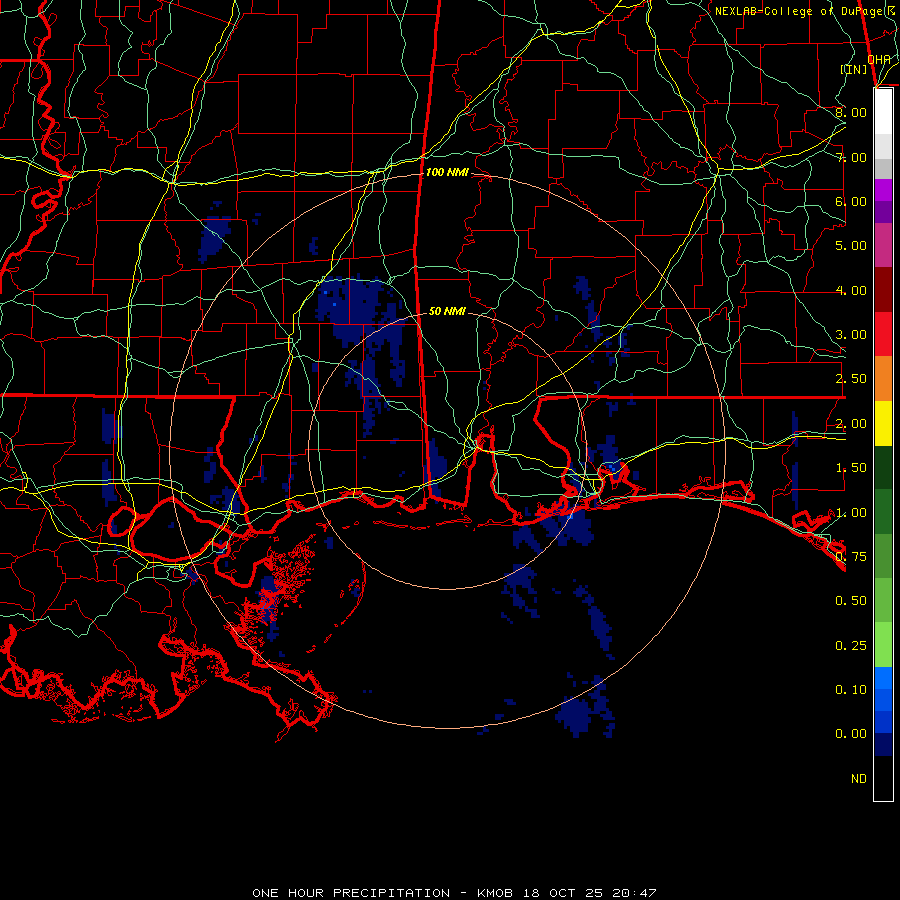The width and height of the screenshot is (900, 900).
Task: Select the 0.00 legend value
Action: [851, 734]
